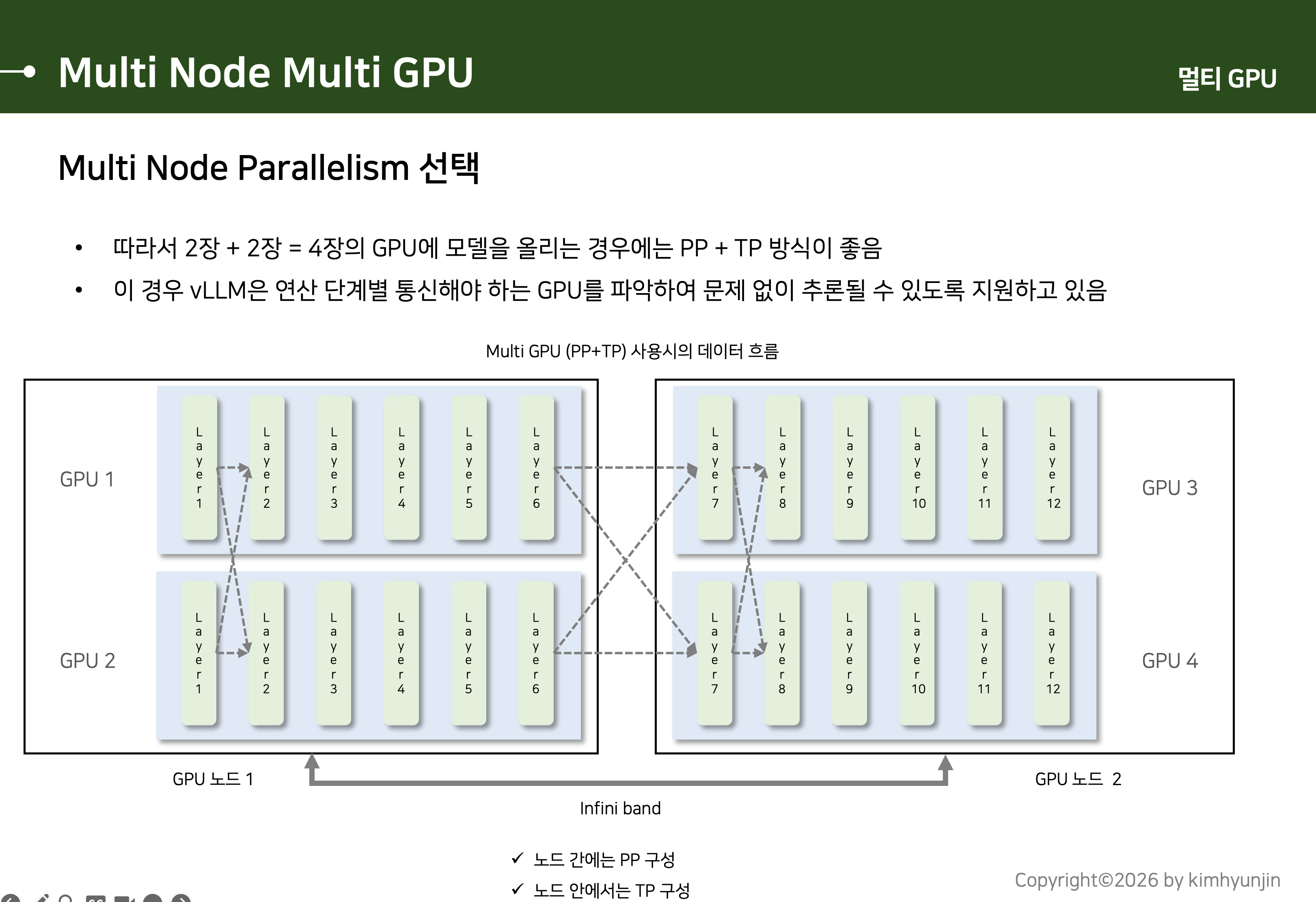
Task: Open more slideshow options round button
Action: 153,899
